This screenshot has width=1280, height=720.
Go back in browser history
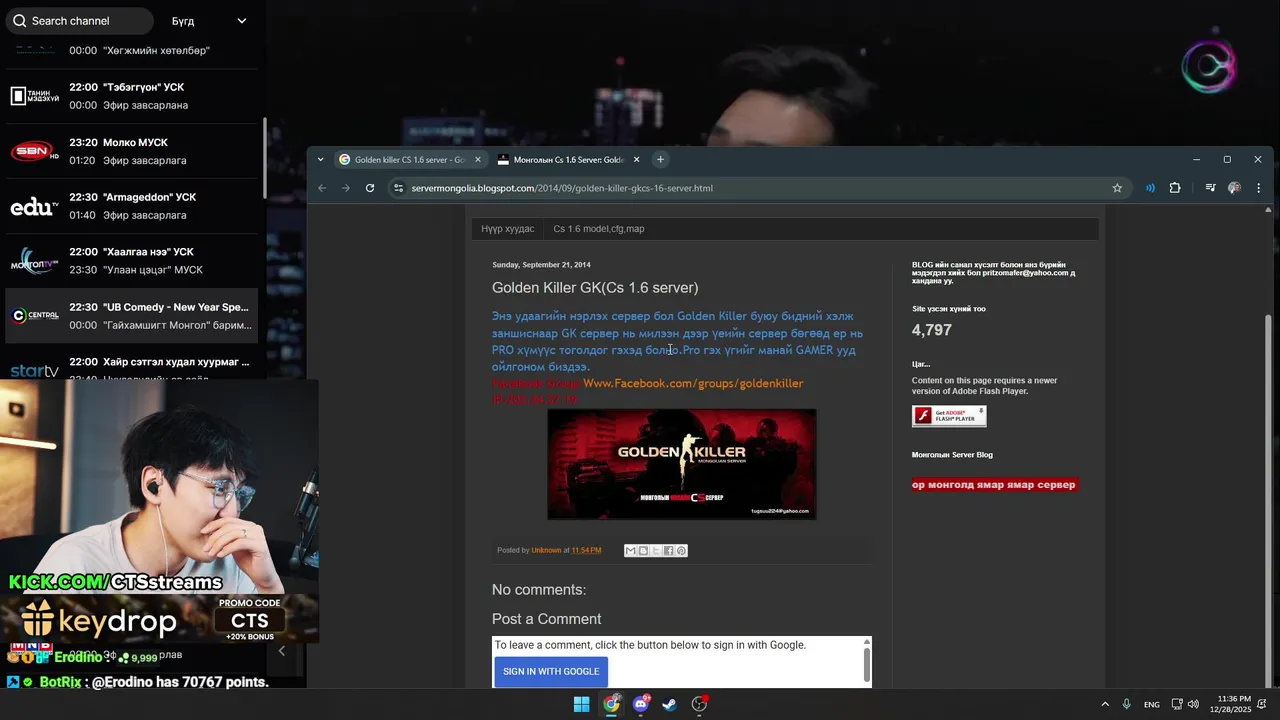(x=322, y=188)
